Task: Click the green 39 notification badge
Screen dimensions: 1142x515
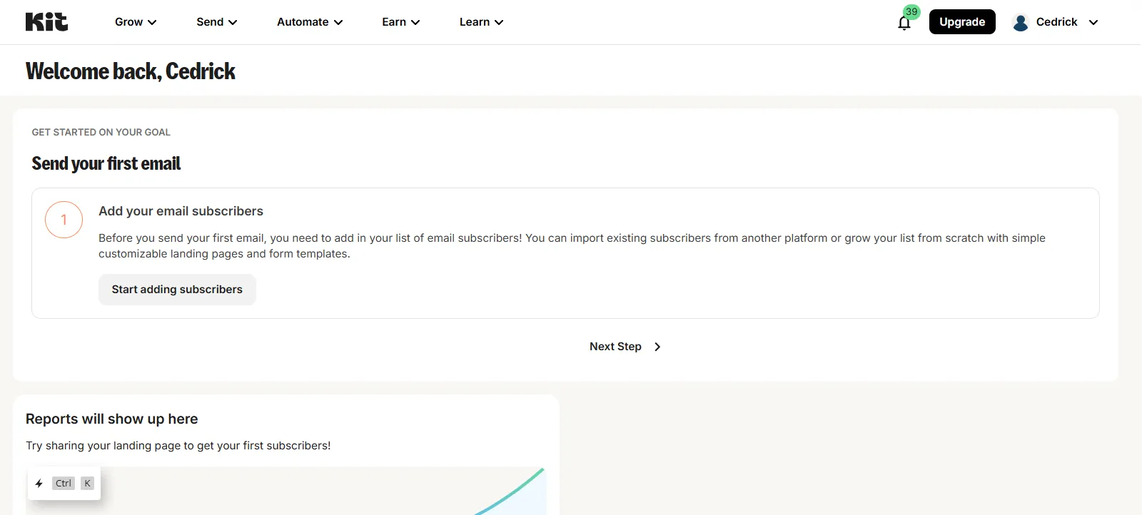Action: coord(911,12)
